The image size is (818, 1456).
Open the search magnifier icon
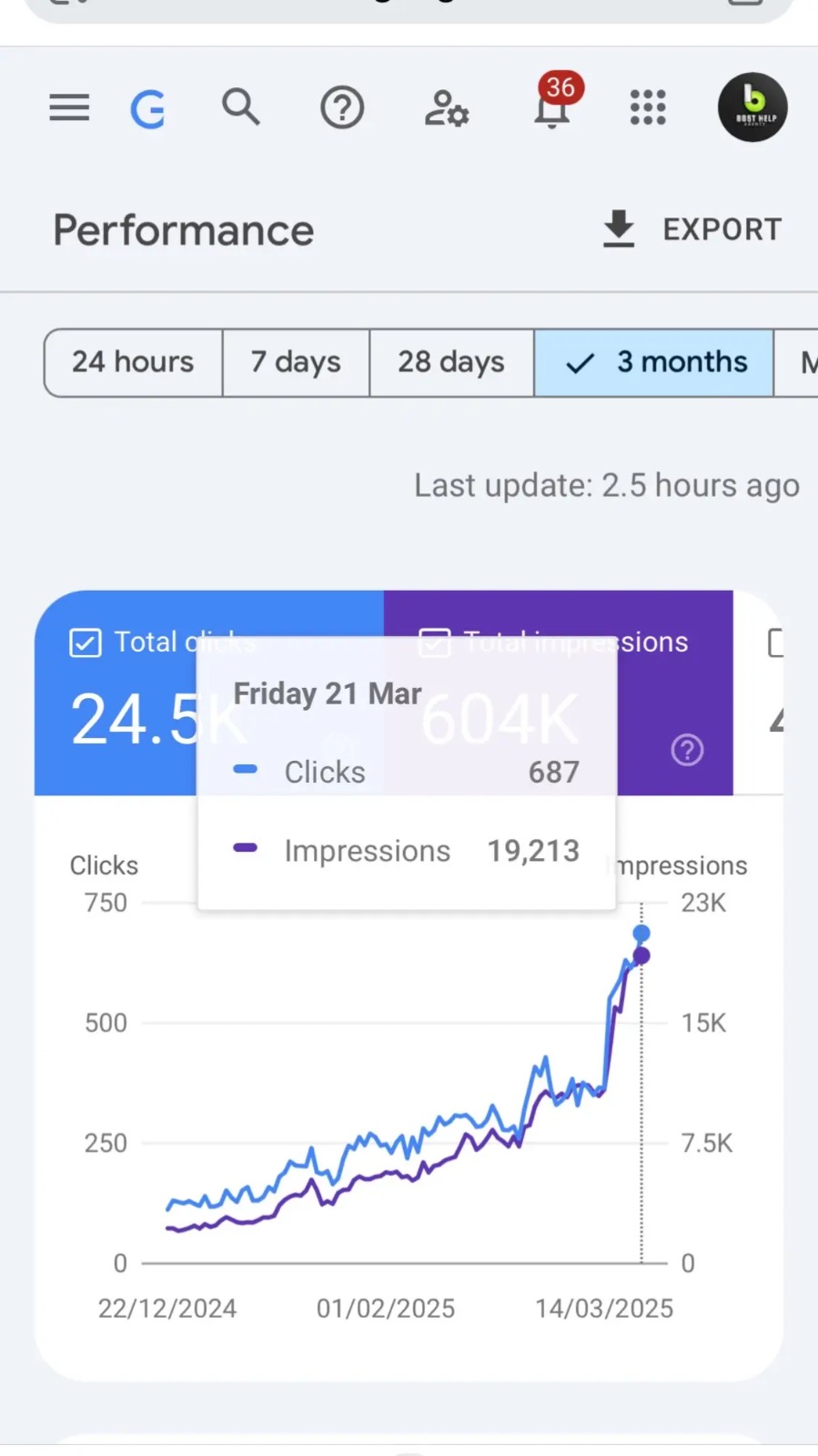click(241, 107)
